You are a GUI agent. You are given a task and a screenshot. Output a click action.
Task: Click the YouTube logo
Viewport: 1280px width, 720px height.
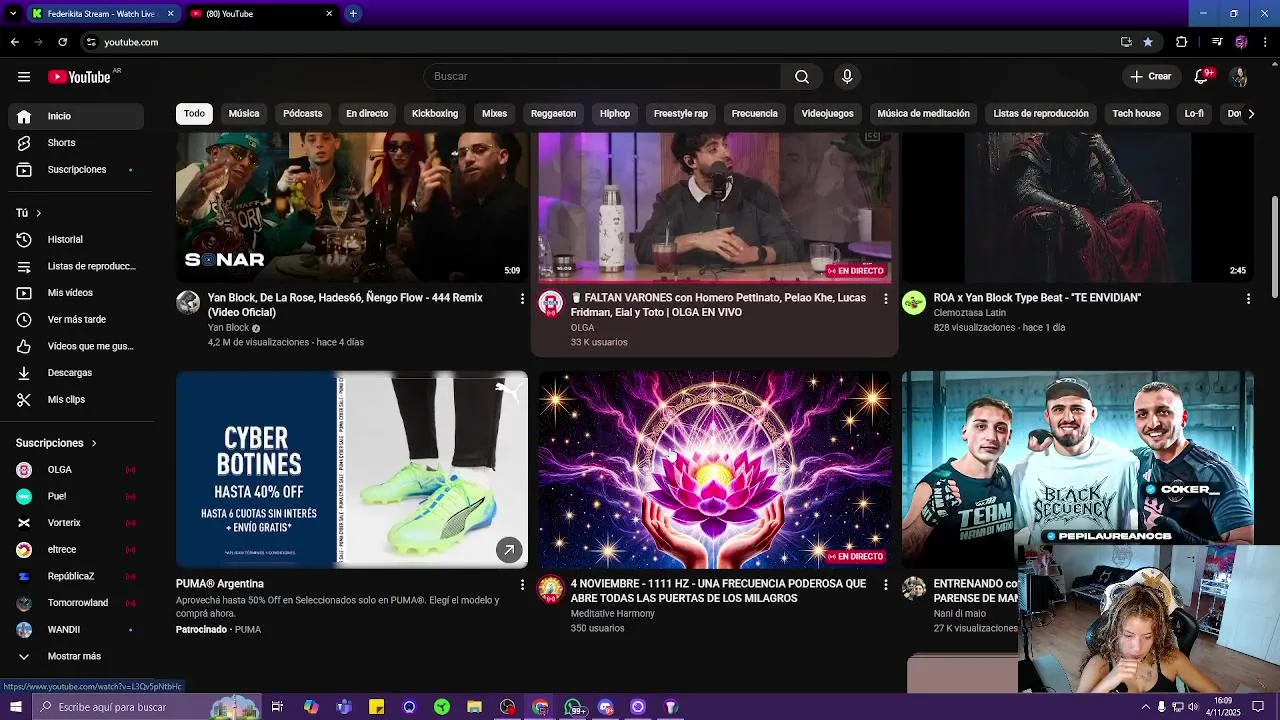(79, 77)
